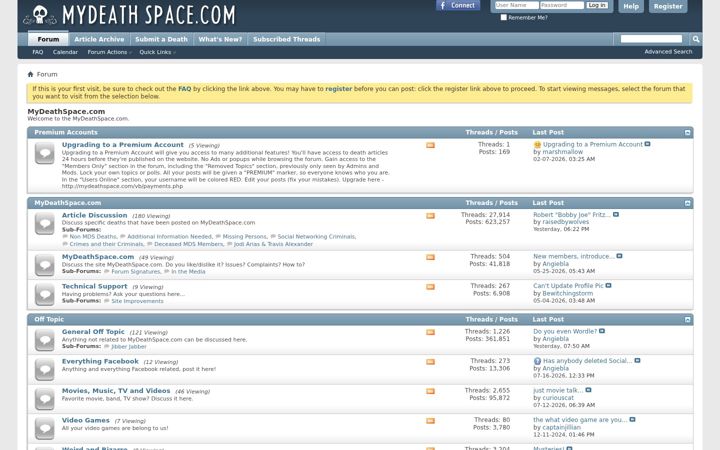This screenshot has width=720, height=450.
Task: Click the forum status icon for Technical Support
Action: (x=45, y=294)
